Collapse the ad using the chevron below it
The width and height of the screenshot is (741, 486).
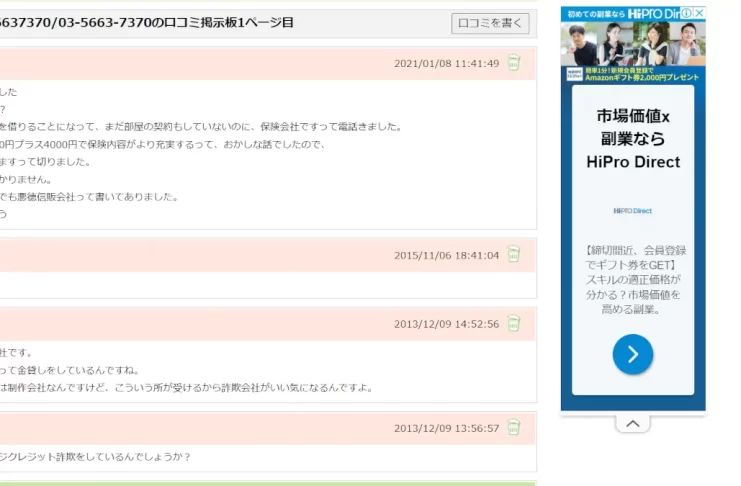pos(632,424)
